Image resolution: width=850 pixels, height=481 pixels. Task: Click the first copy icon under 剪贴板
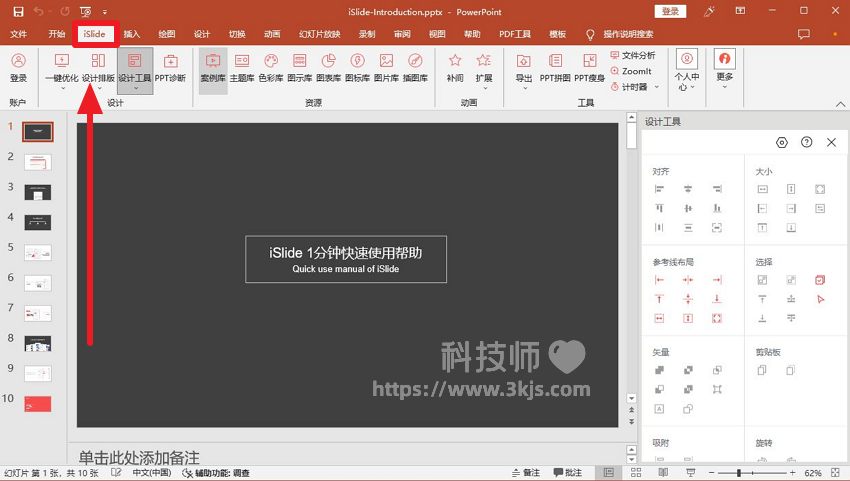(x=762, y=370)
